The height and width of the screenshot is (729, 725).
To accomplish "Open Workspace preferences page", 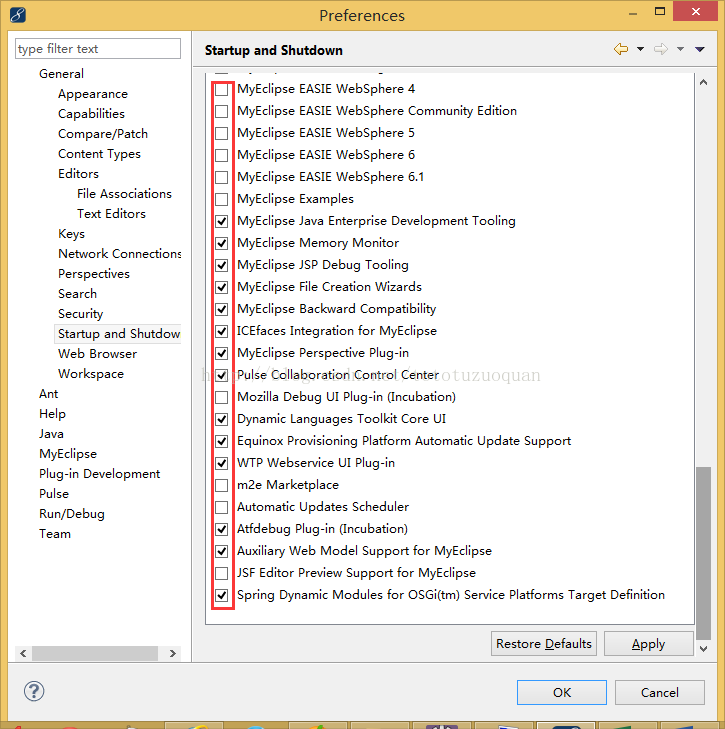I will 91,374.
